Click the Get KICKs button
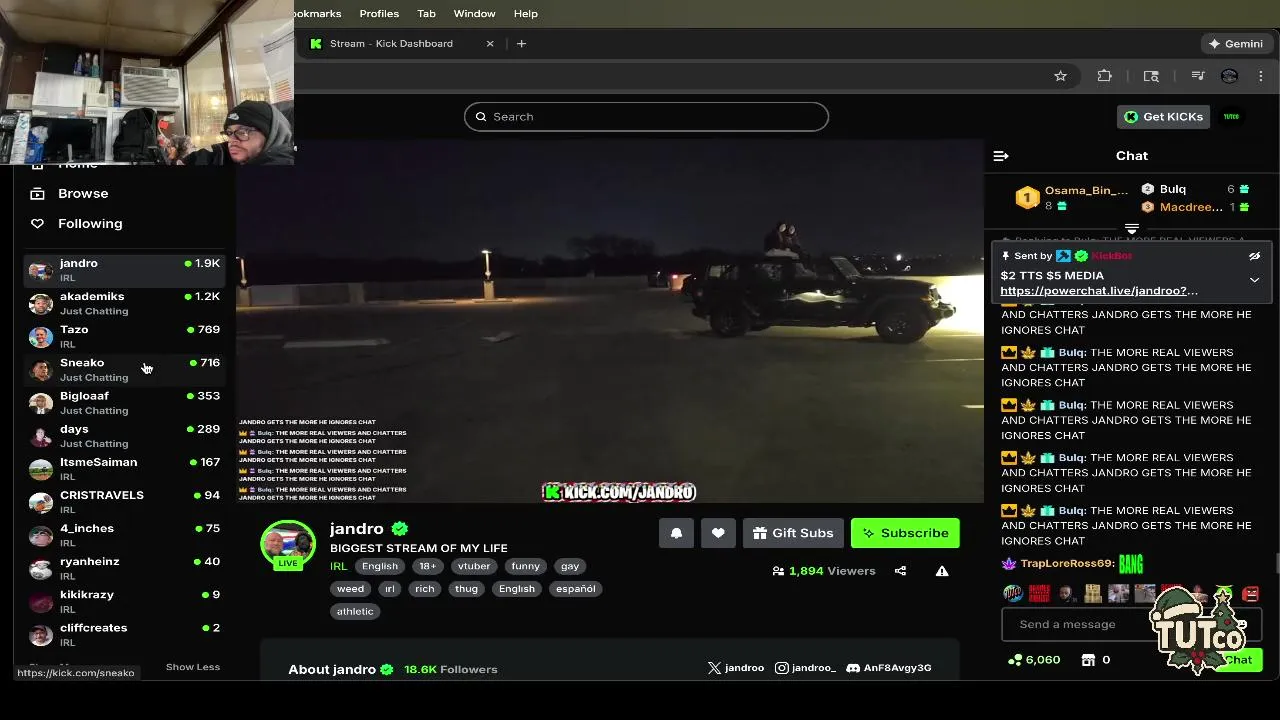 [1164, 117]
